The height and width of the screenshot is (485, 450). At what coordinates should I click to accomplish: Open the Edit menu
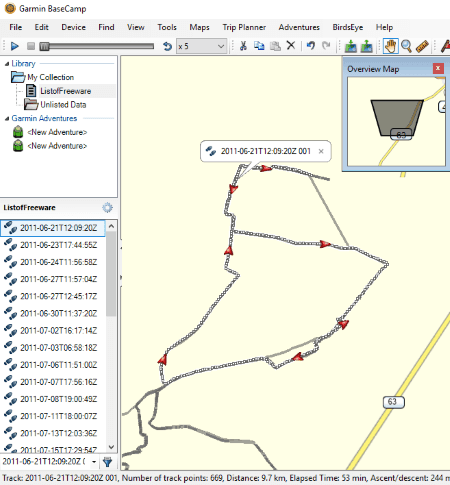click(42, 27)
